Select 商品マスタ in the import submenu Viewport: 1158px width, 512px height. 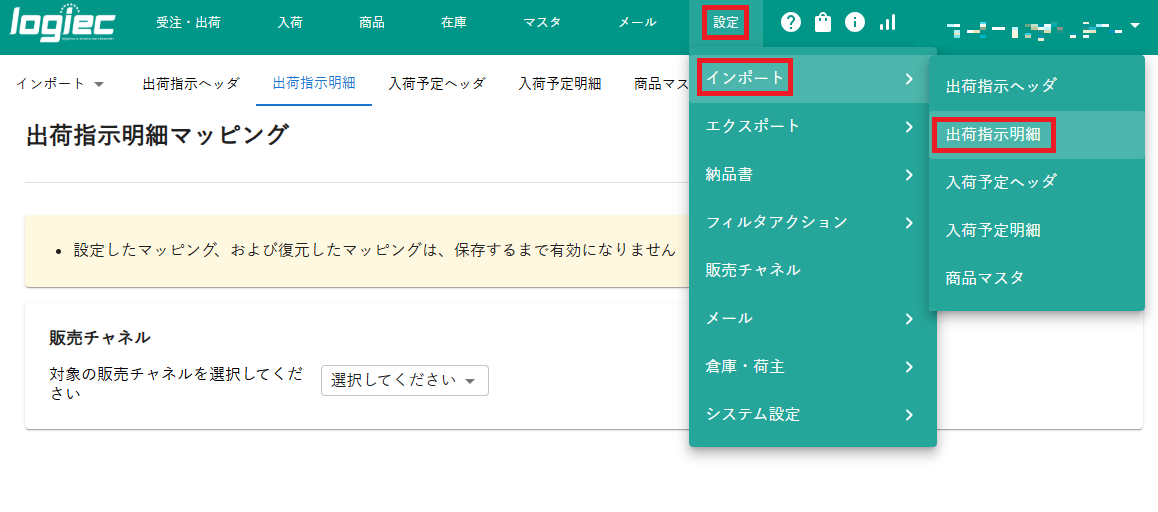pos(1037,279)
